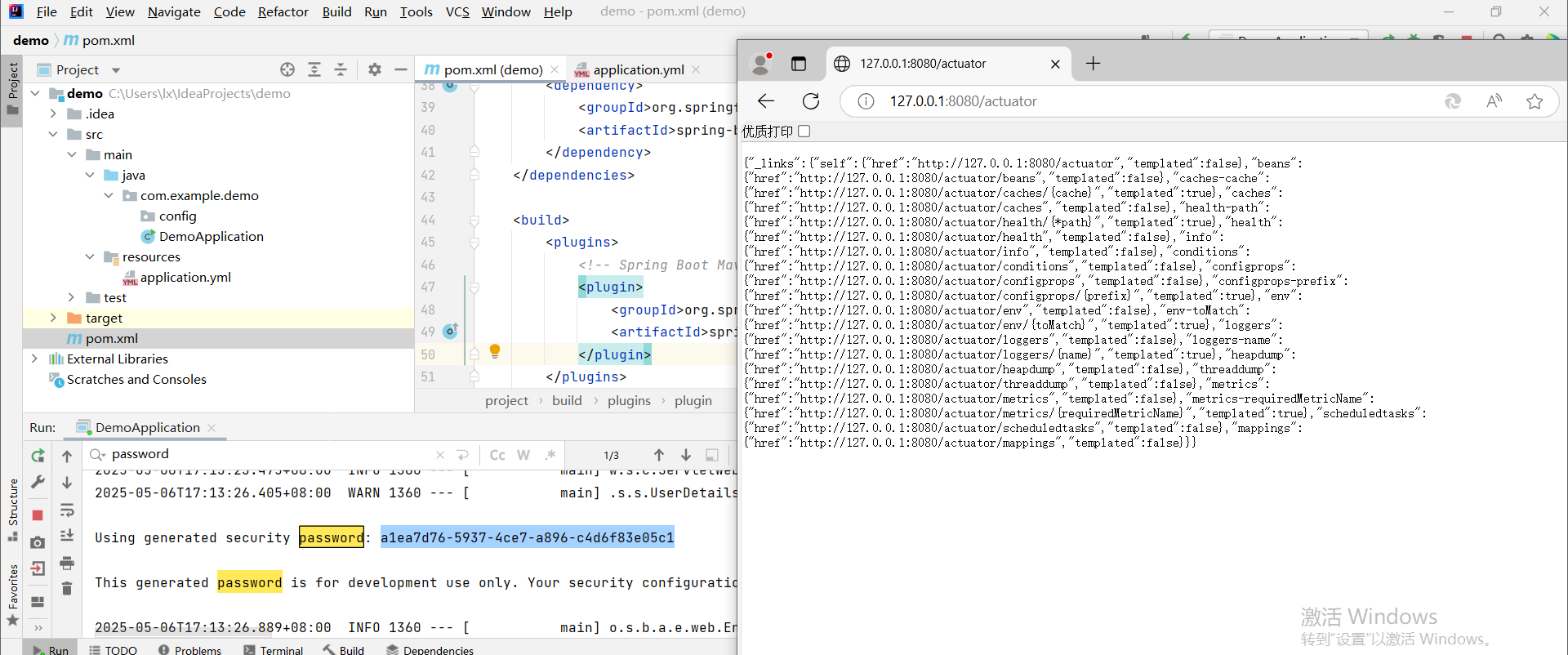Expand the target folder

[x=54, y=318]
